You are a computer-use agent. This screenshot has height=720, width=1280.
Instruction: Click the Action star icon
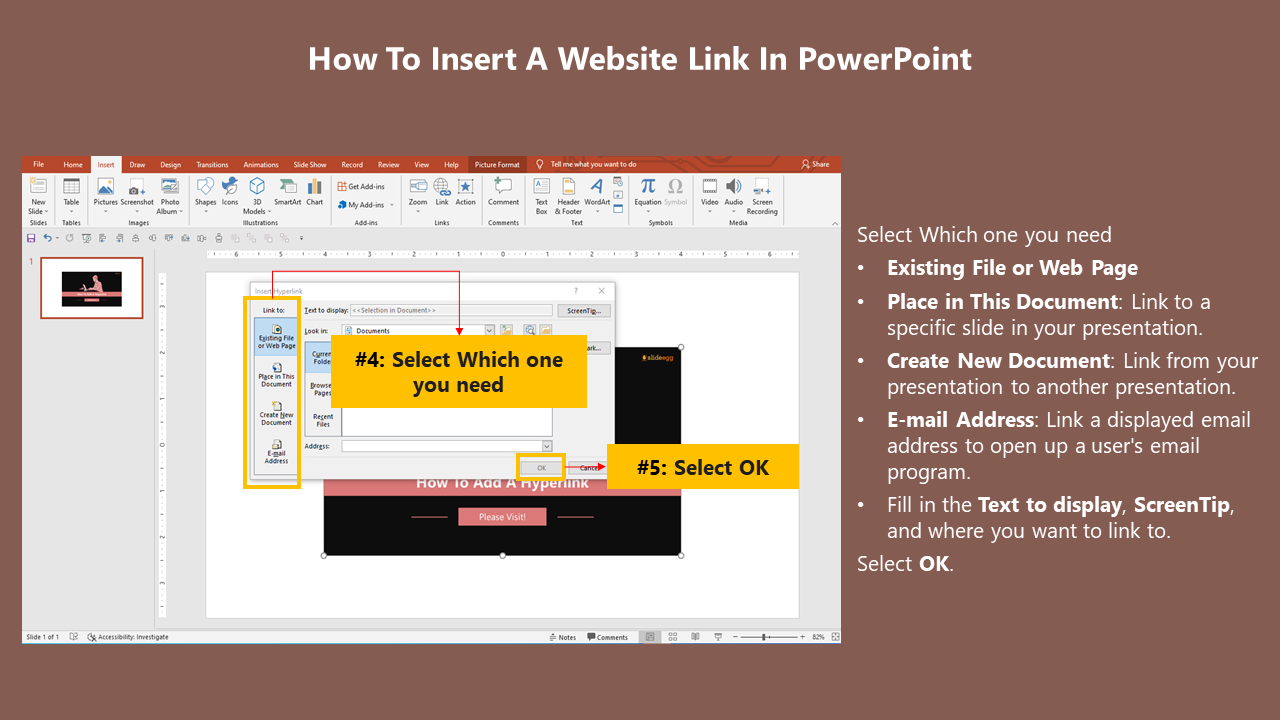[x=466, y=186]
